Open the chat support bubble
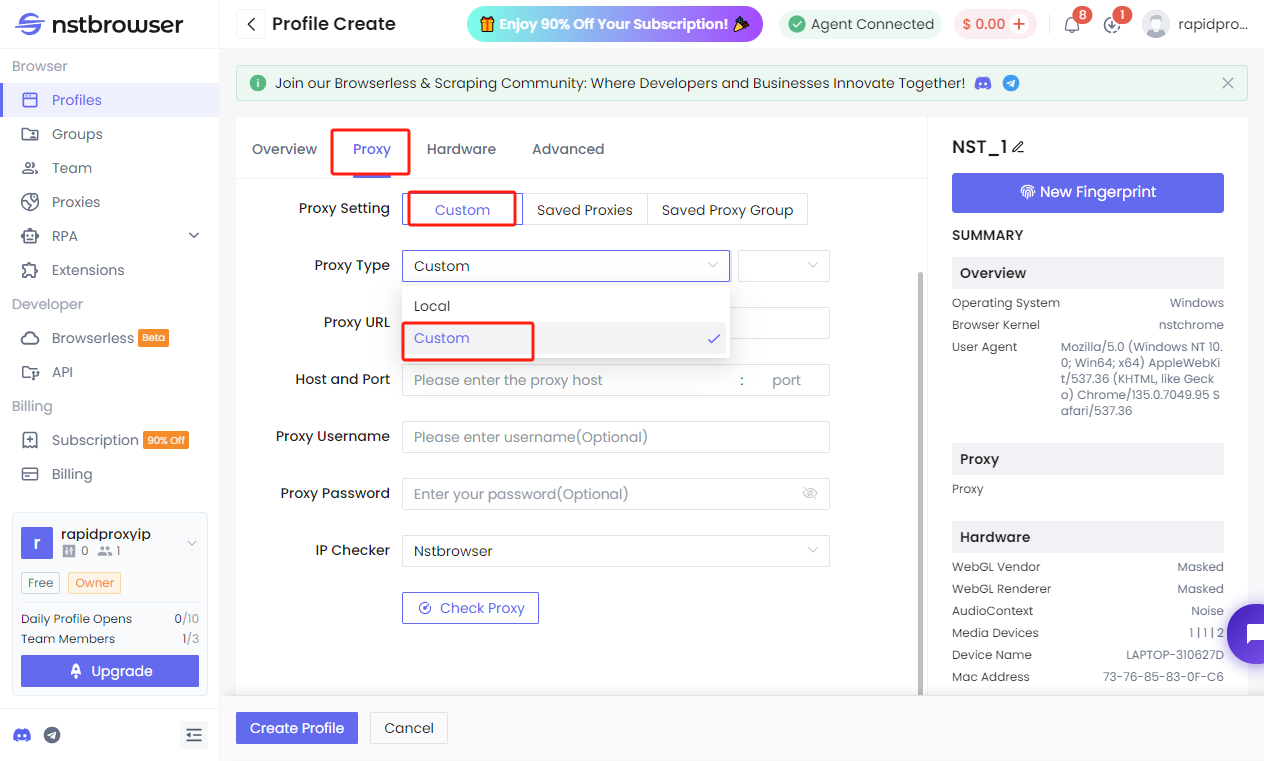Viewport: 1264px width, 761px height. coord(1248,633)
